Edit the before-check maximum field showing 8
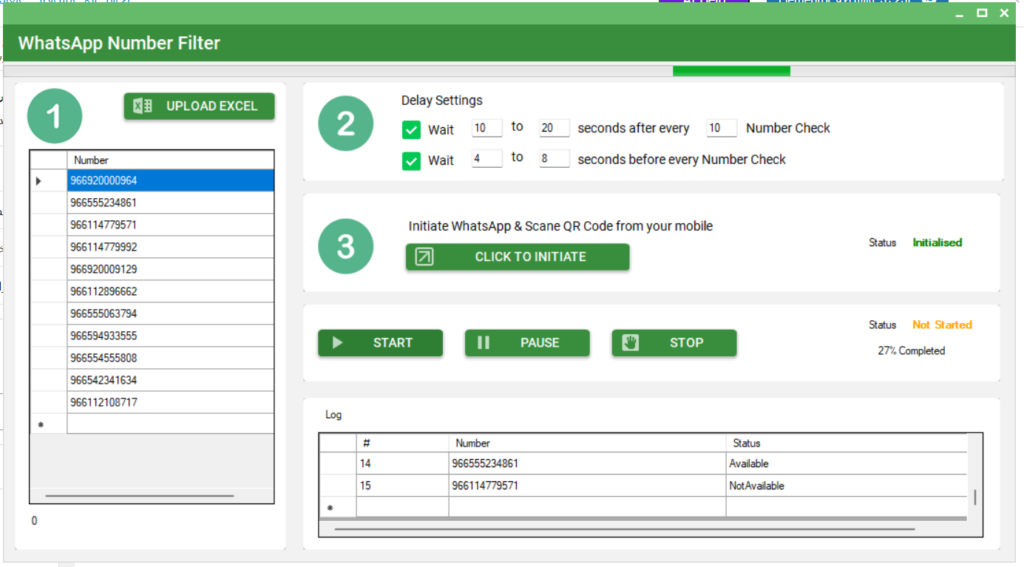Screen dimensions: 1024x567 tap(554, 159)
